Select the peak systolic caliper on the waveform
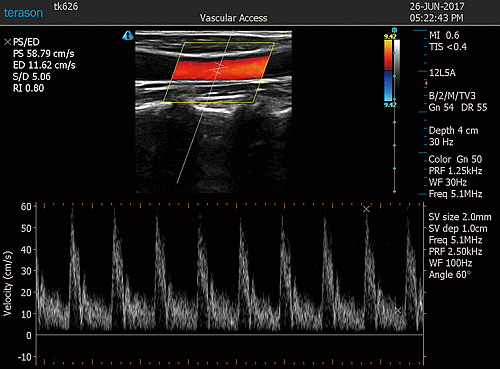500x369 pixels. [366, 209]
